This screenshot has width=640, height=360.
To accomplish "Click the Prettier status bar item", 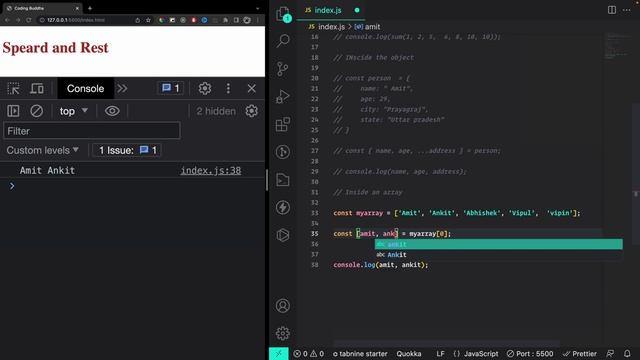I will 580,353.
